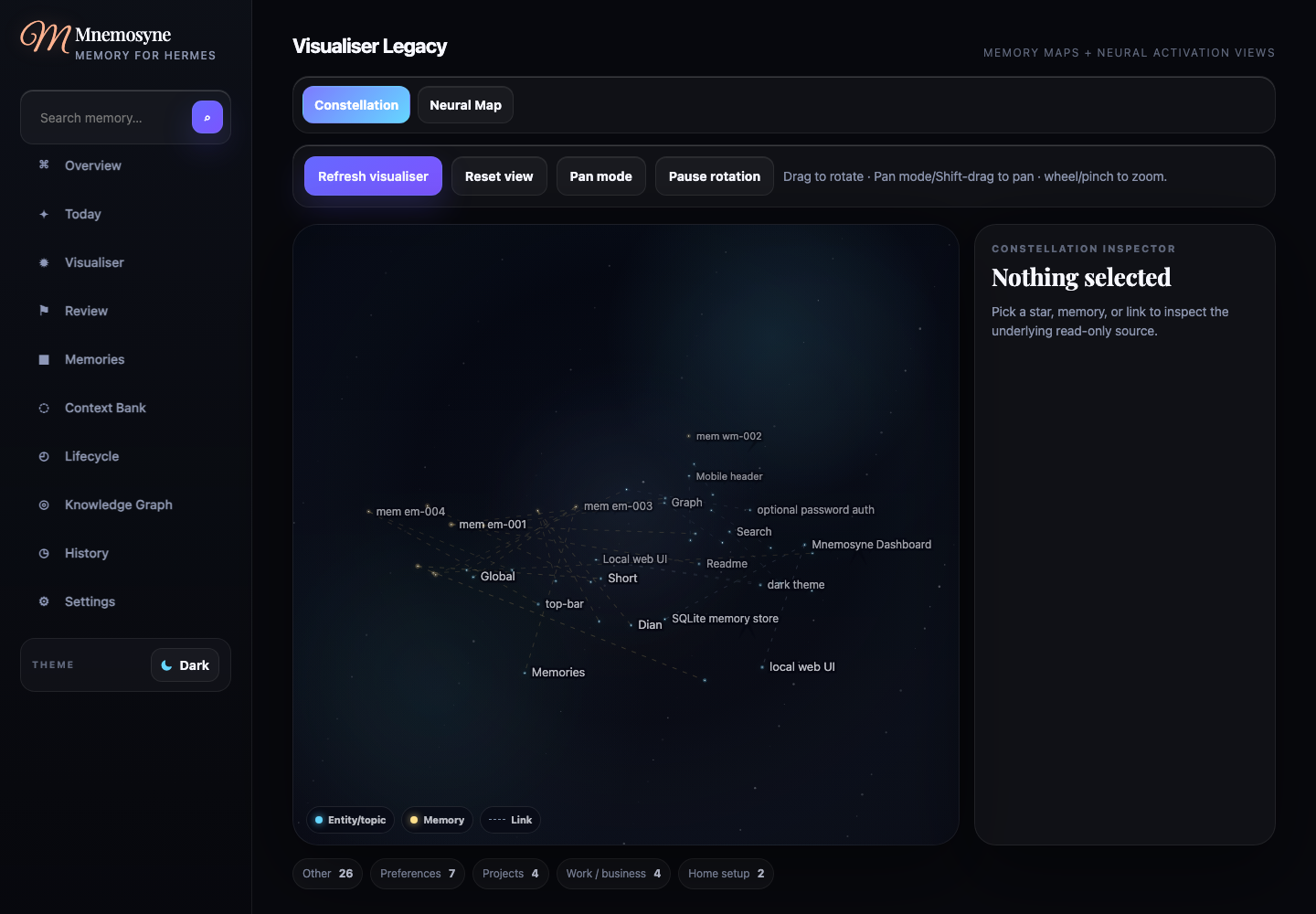Select the Short node

click(x=600, y=579)
